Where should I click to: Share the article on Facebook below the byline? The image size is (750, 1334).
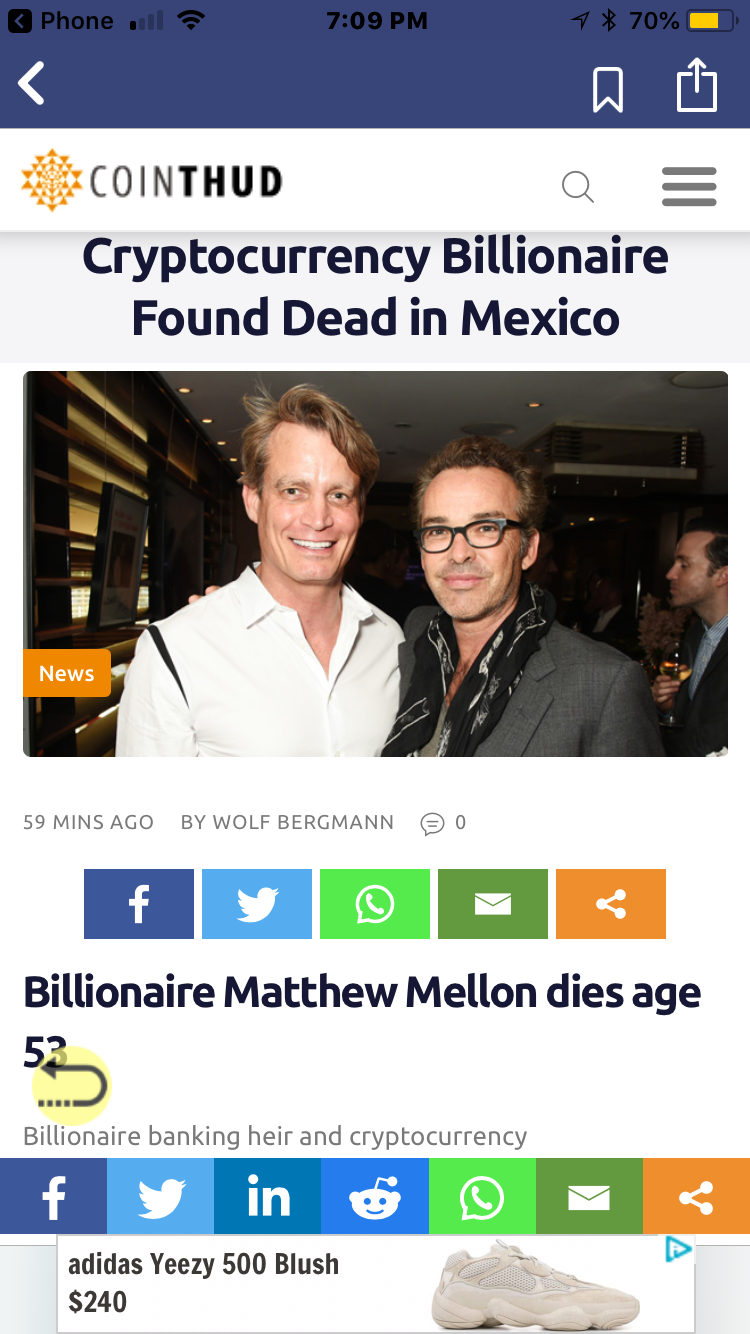tap(139, 904)
